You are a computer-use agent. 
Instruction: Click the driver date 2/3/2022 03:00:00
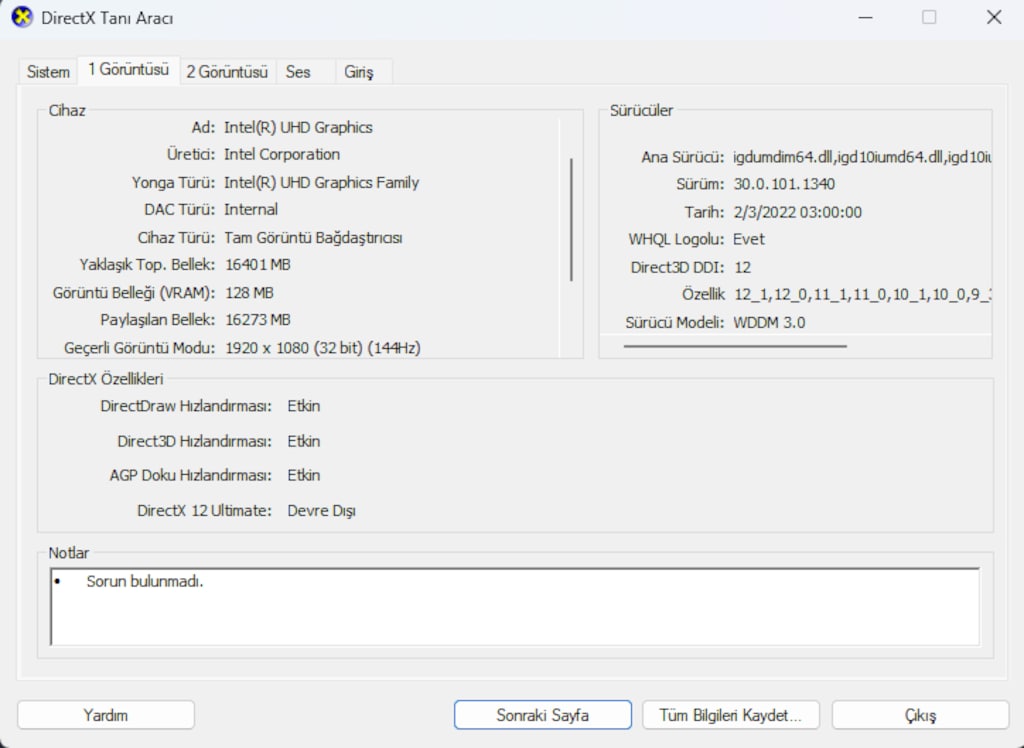(x=798, y=212)
